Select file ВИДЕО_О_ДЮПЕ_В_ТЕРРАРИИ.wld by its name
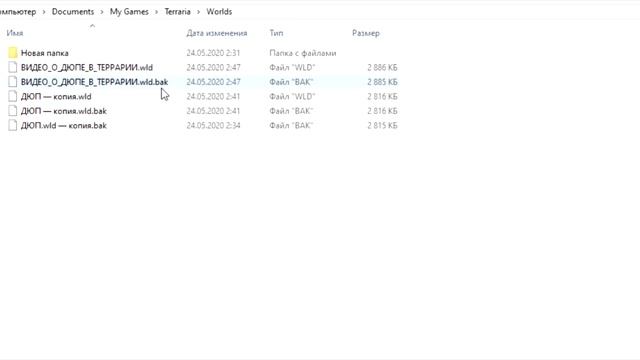This screenshot has height=360, width=640. click(87, 67)
